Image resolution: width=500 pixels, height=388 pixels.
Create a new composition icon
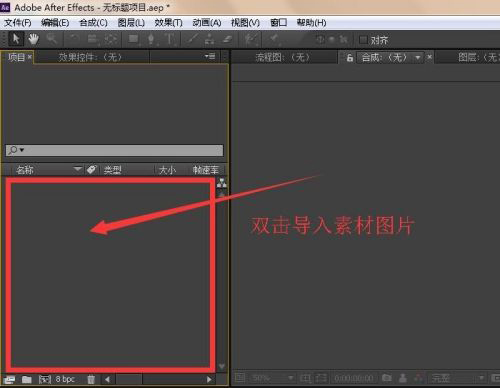(x=45, y=379)
